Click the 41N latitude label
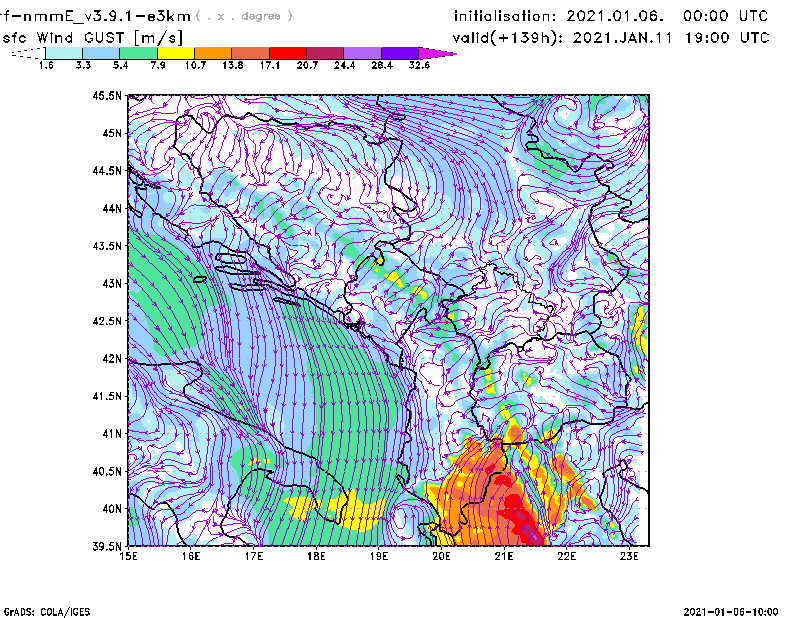The width and height of the screenshot is (800, 618). 112,434
